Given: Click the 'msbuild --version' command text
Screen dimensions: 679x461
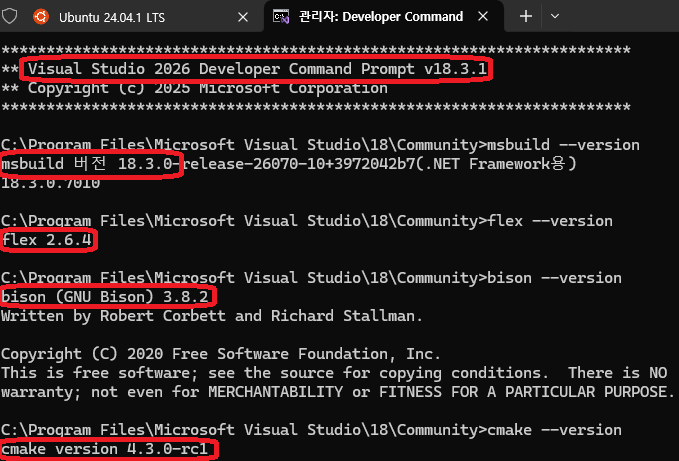Looking at the screenshot, I should (563, 145).
